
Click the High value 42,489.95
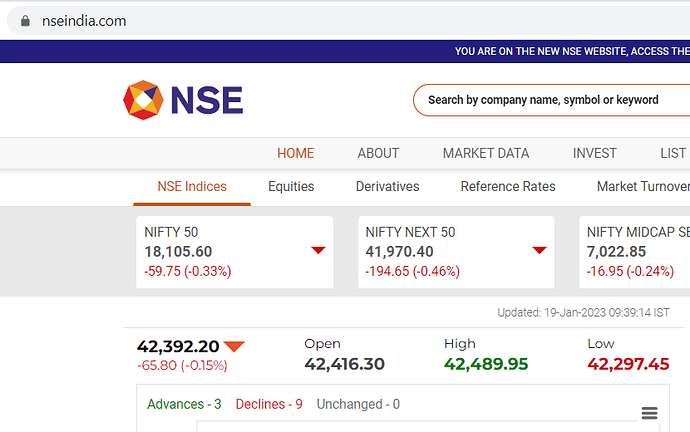[486, 364]
